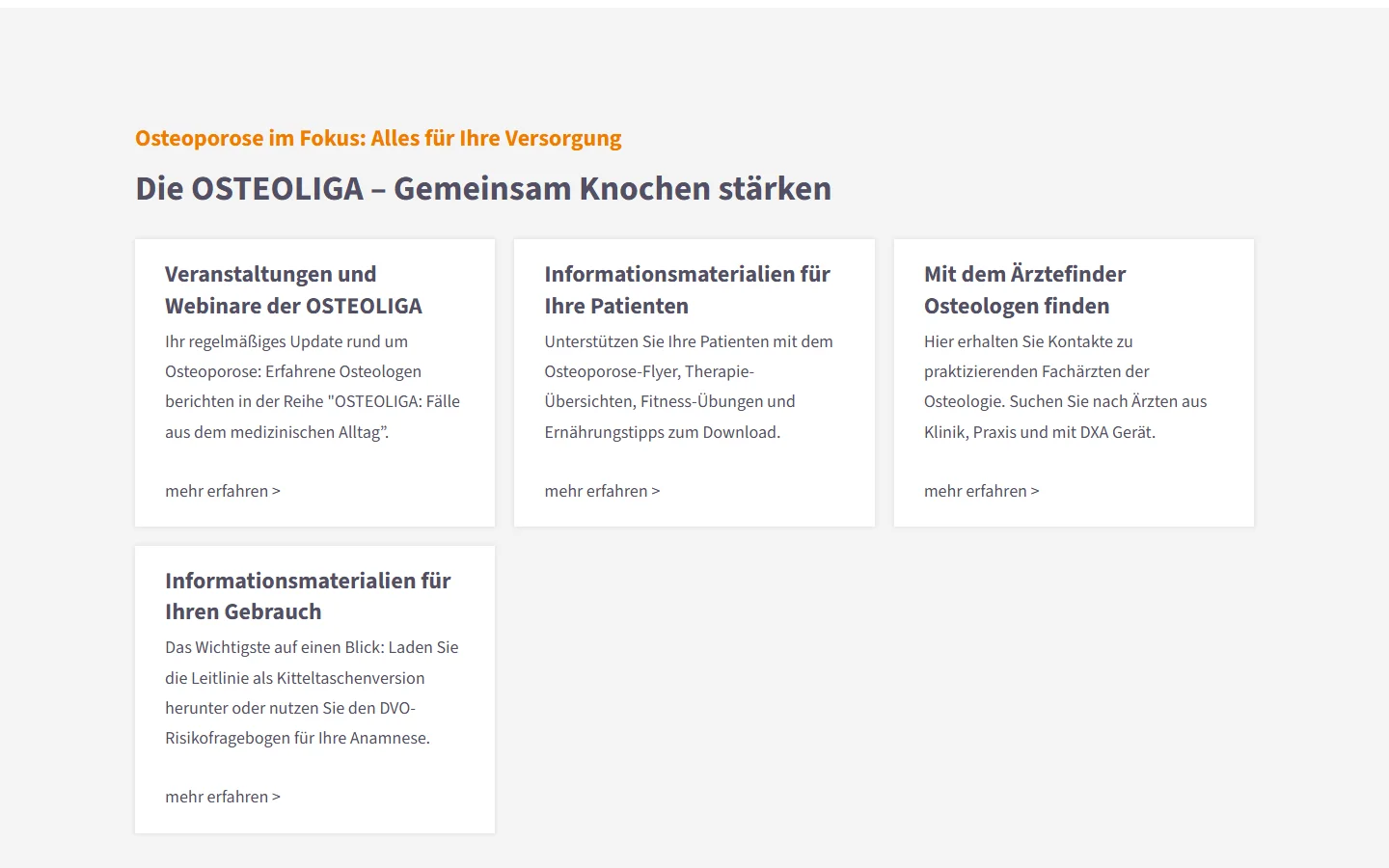Open 'mehr erfahren' under Informationsmaterialien für Ihren Gebrauch
The width and height of the screenshot is (1389, 868).
point(223,797)
